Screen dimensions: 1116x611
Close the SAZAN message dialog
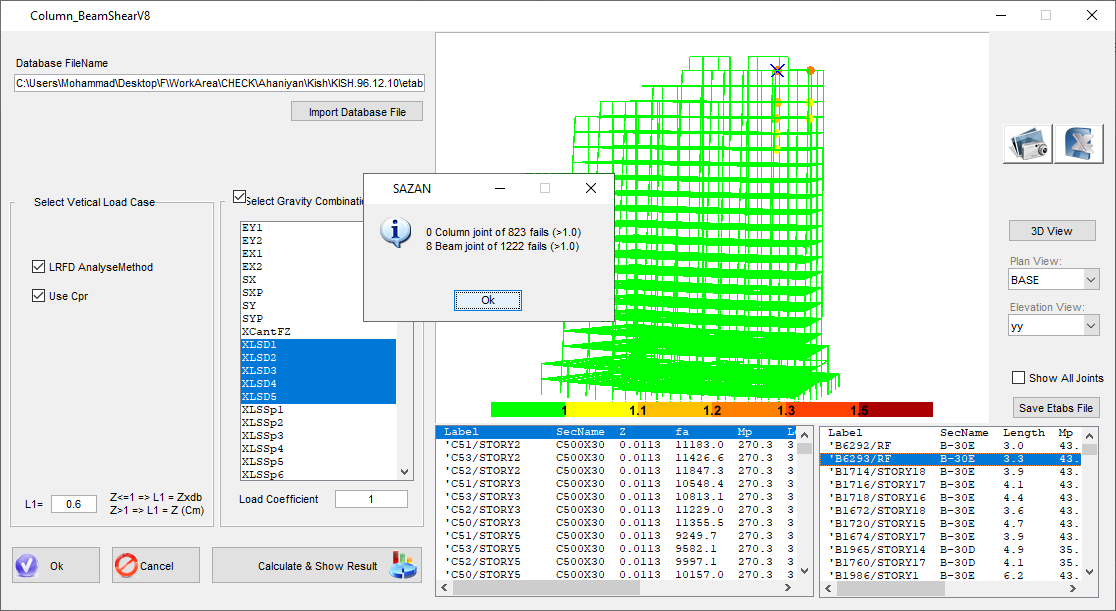pos(590,188)
